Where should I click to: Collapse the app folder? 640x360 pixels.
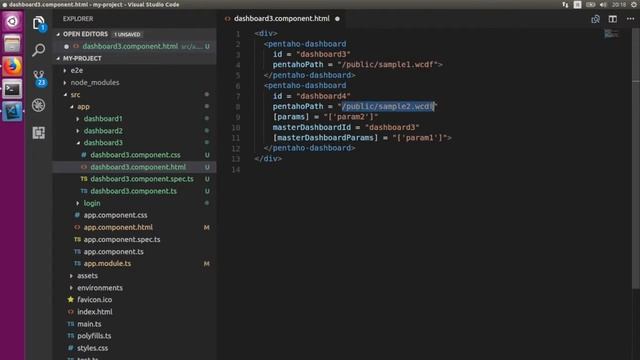click(83, 107)
